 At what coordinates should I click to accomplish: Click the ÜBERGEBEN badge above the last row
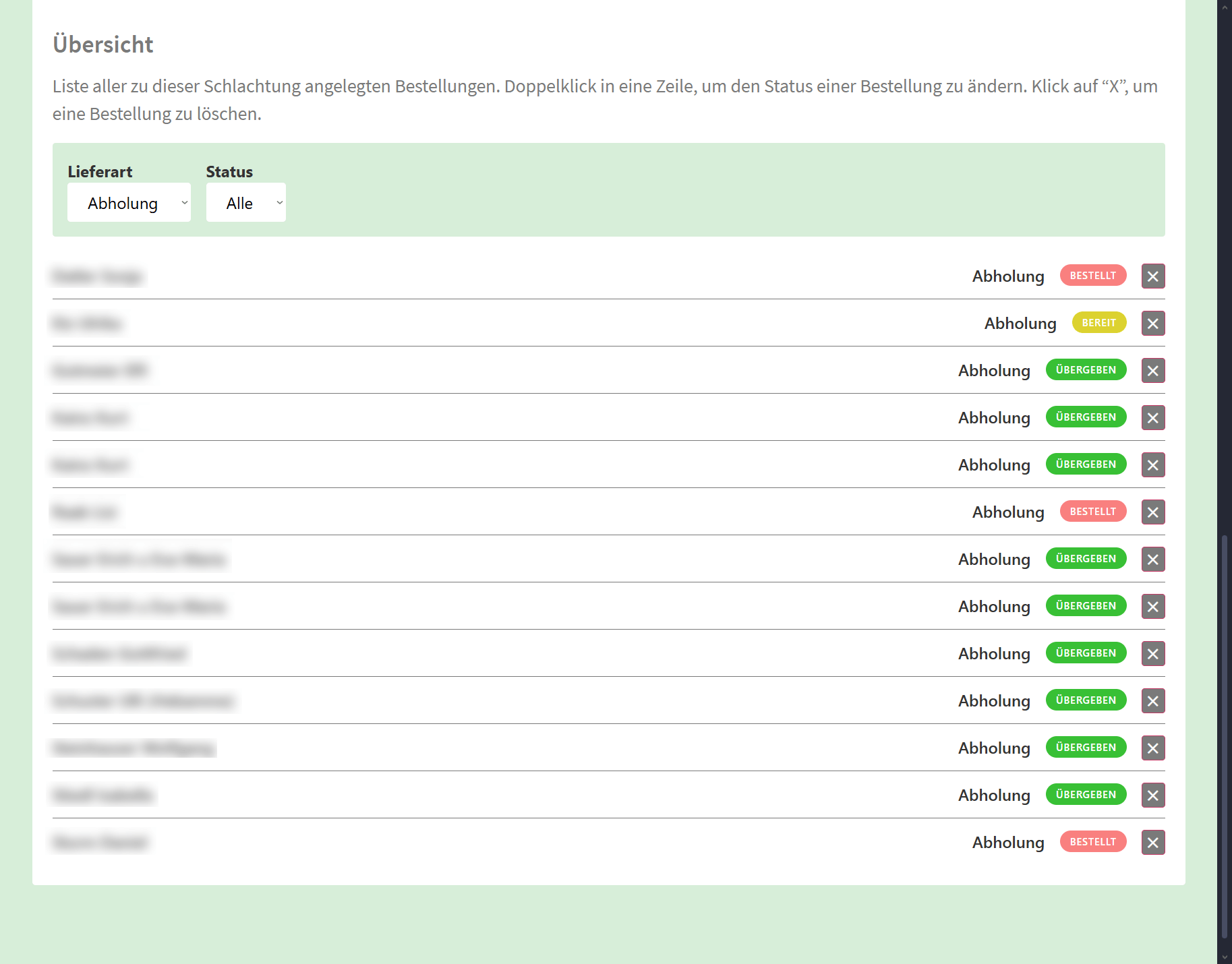point(1086,795)
